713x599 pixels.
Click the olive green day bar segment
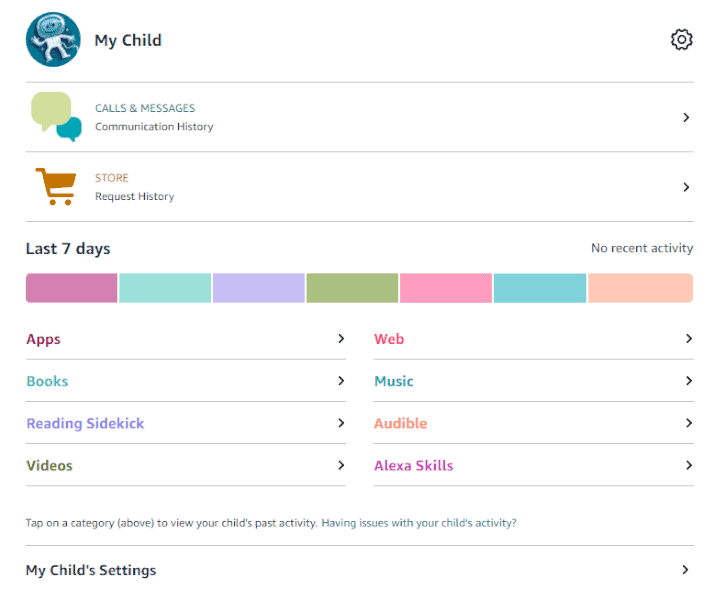click(x=352, y=288)
